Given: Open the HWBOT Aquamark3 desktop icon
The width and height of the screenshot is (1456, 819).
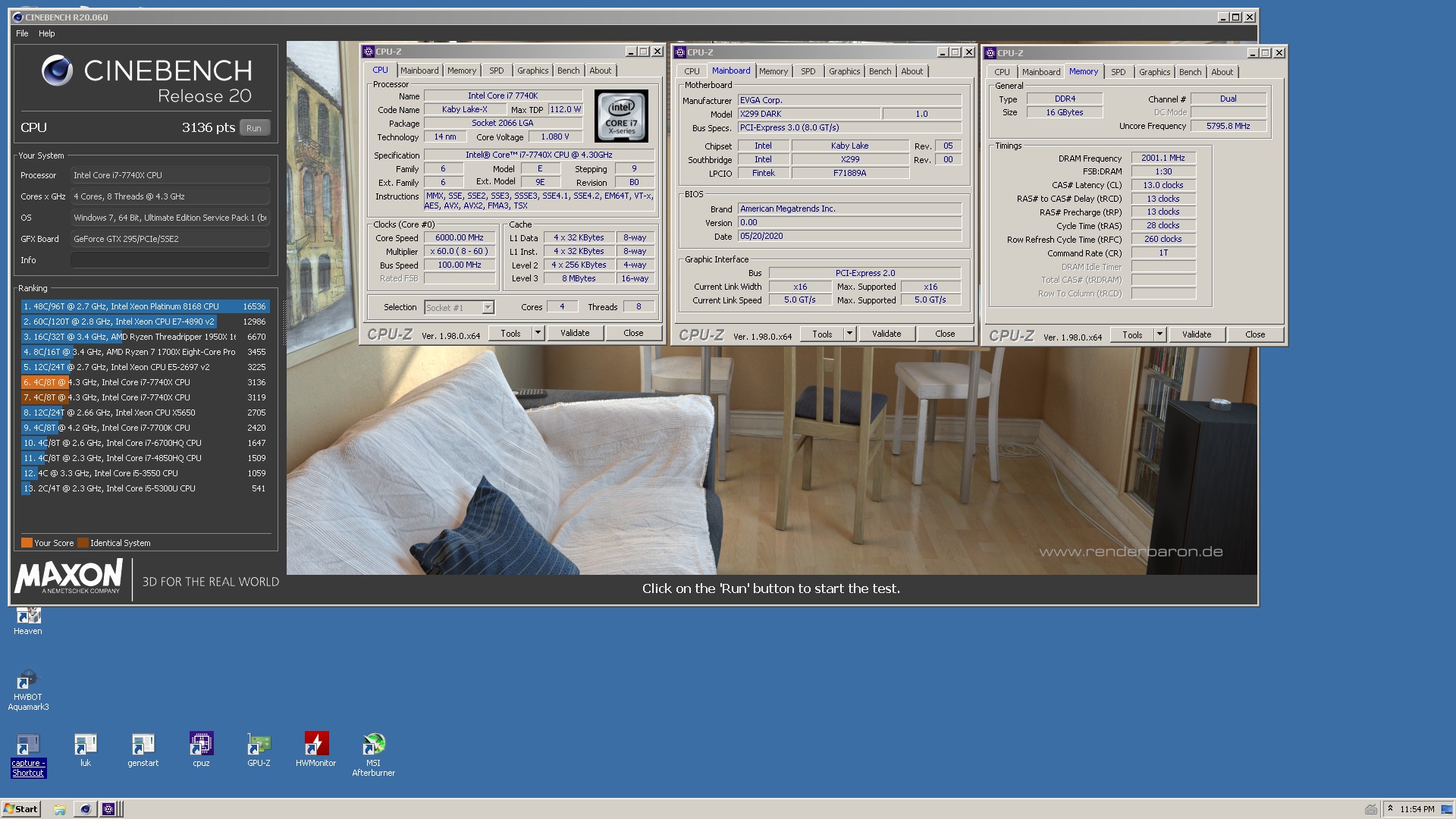Looking at the screenshot, I should pos(28,690).
